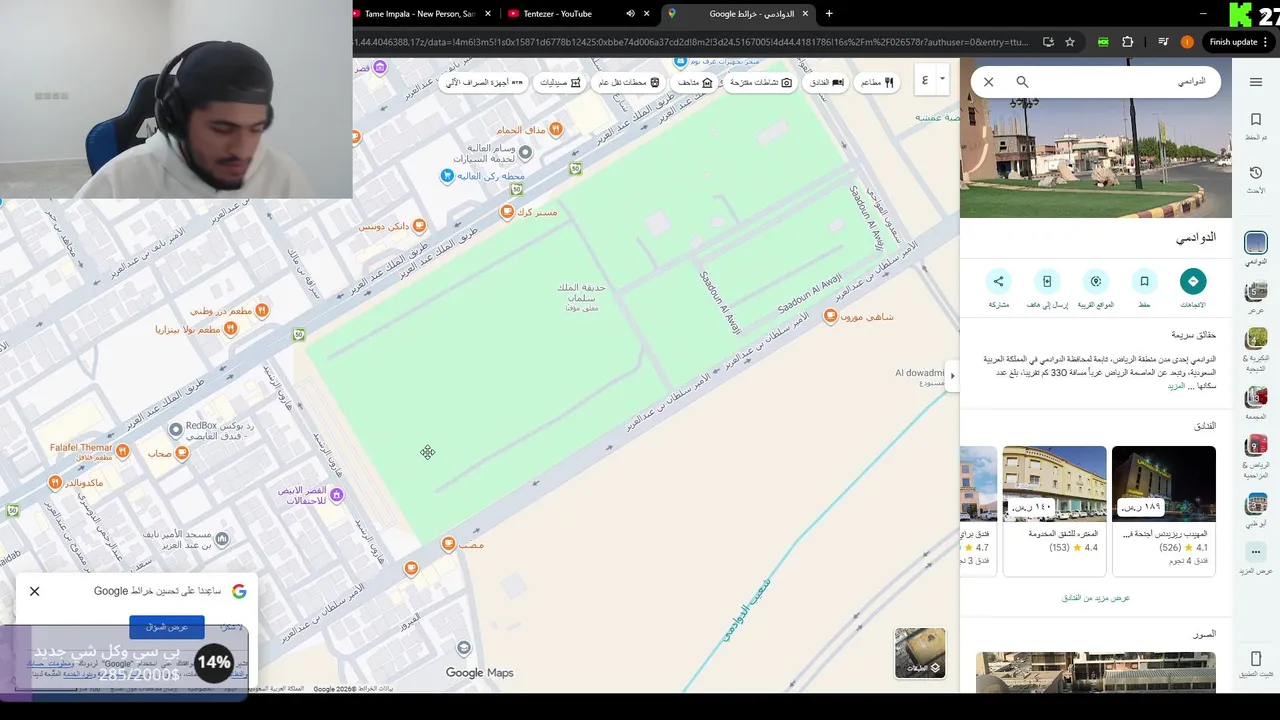Open the 189 ر.س. hotel card
This screenshot has width=1280, height=720.
tap(1164, 511)
